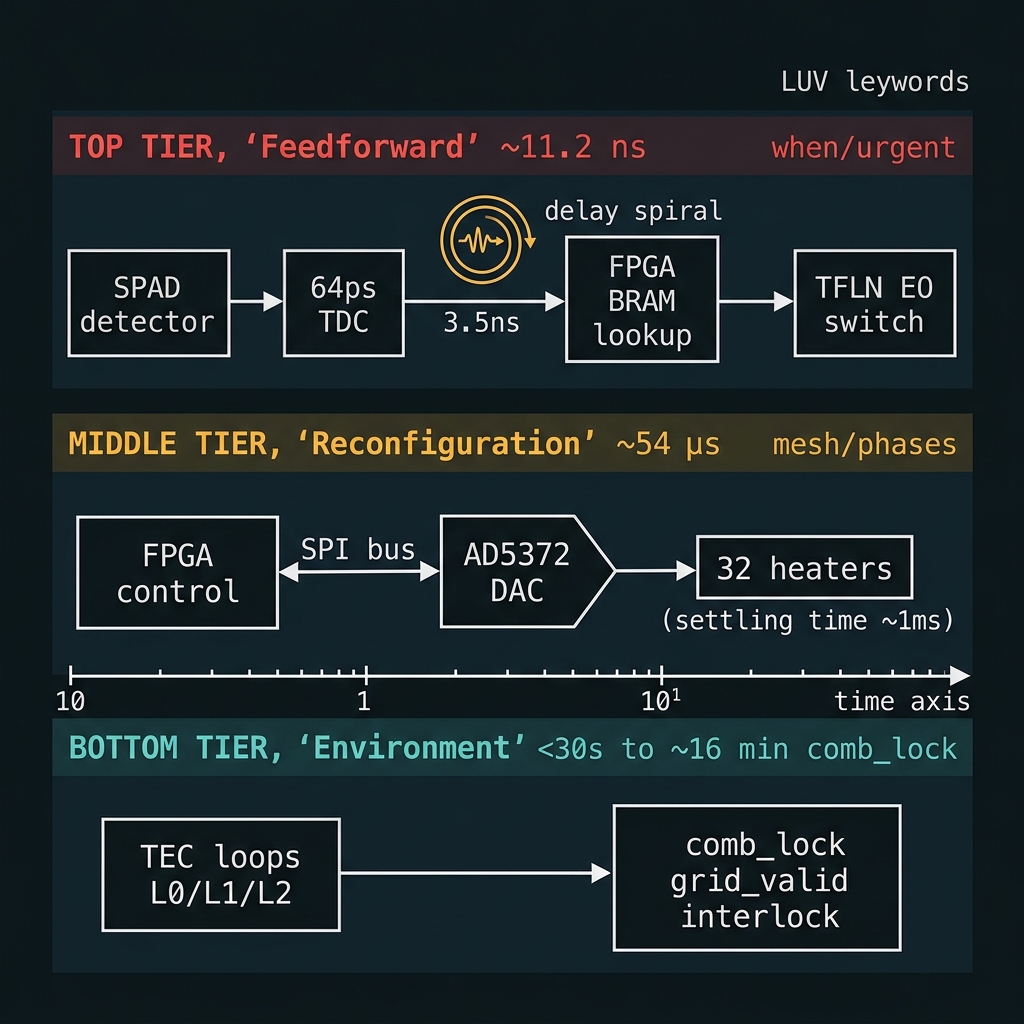Select the TFLN EO switch block
The image size is (1024, 1024).
(x=874, y=303)
